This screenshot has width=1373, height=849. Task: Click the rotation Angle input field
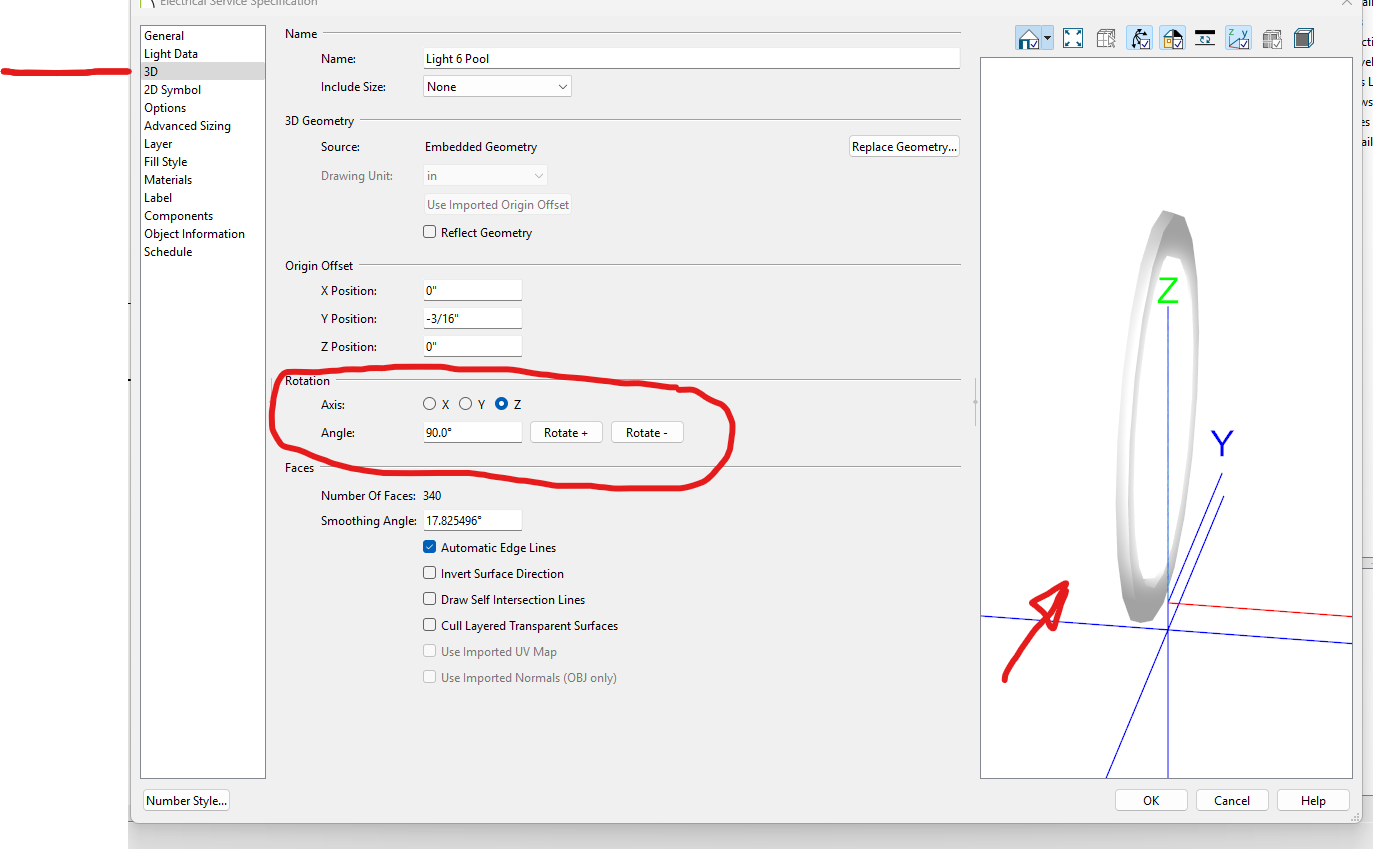[472, 432]
